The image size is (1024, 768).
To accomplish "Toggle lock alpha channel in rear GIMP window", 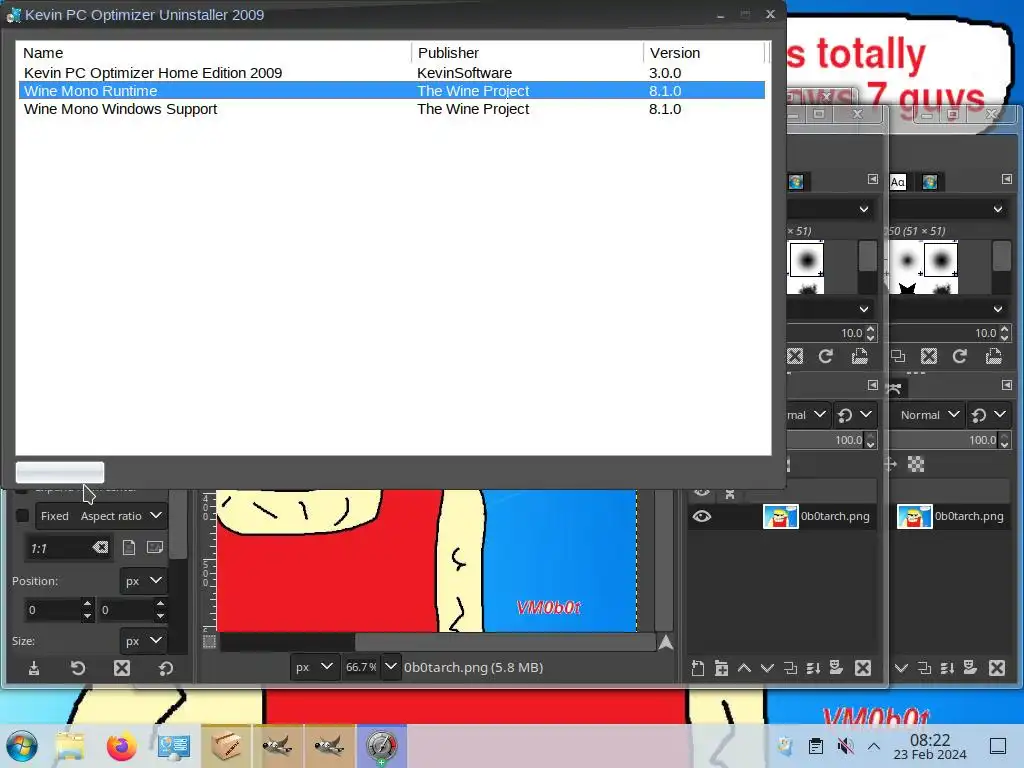I will pos(916,464).
